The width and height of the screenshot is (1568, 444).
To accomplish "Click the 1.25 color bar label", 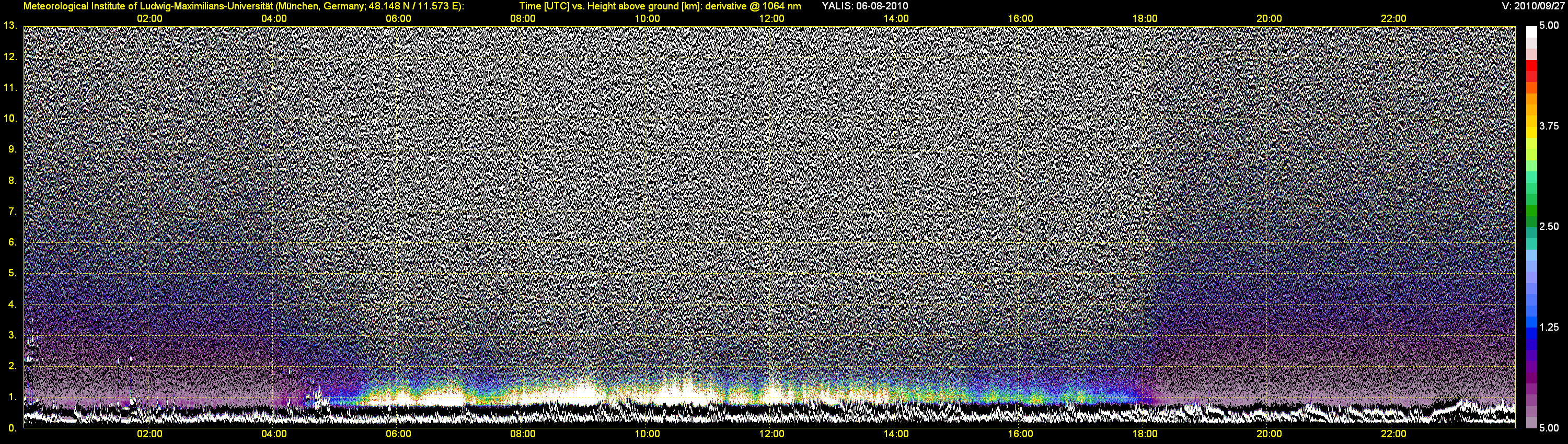I will point(1549,327).
